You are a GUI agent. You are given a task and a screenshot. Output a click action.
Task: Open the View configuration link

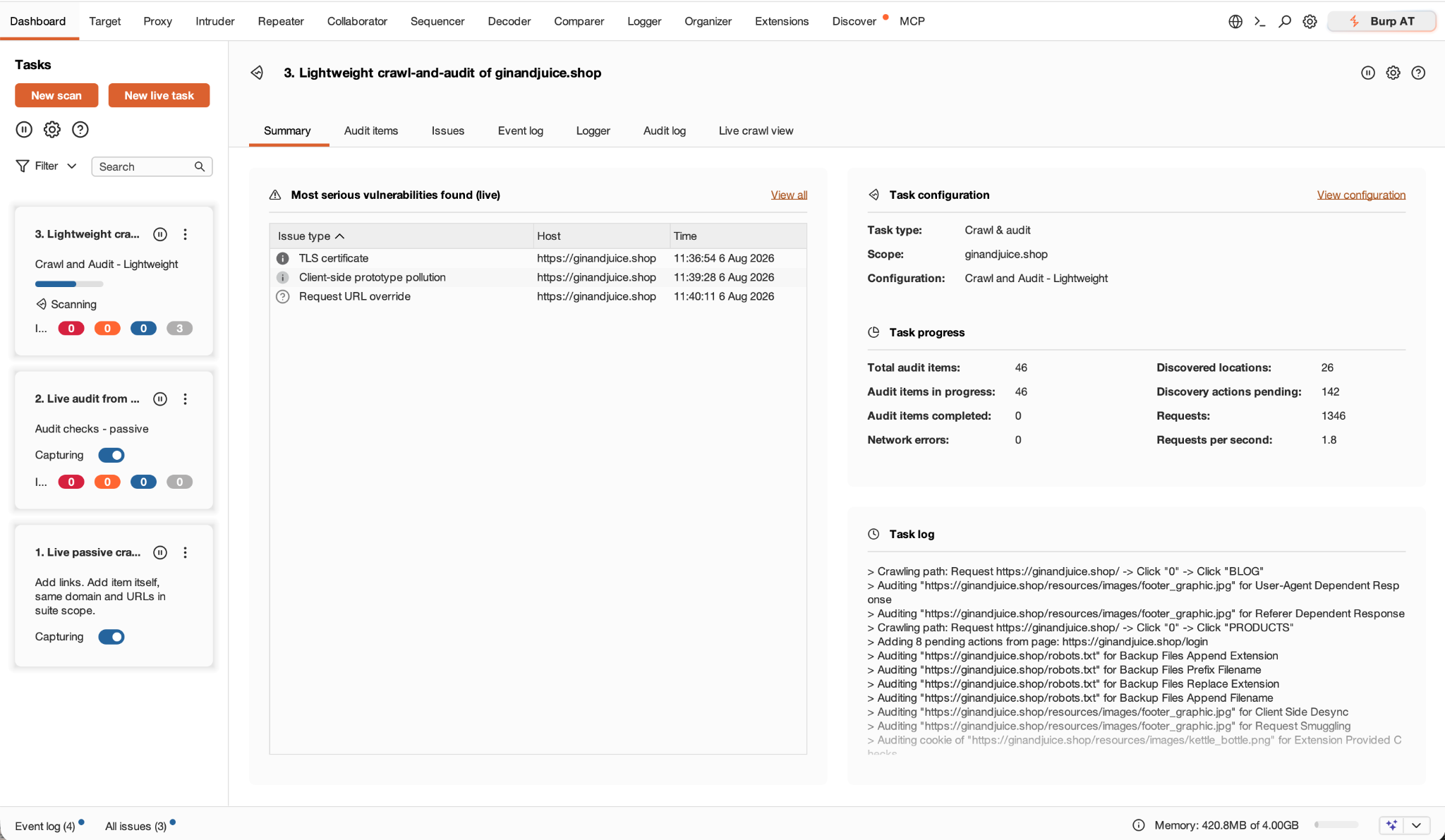1361,195
